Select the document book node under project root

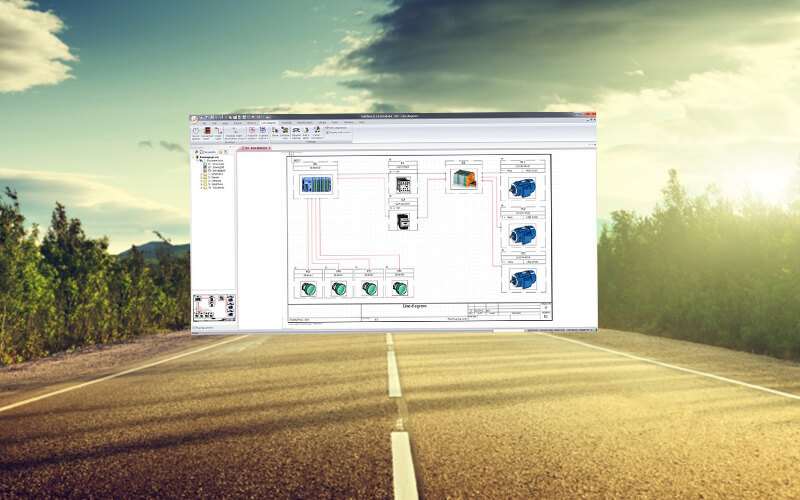click(x=212, y=160)
